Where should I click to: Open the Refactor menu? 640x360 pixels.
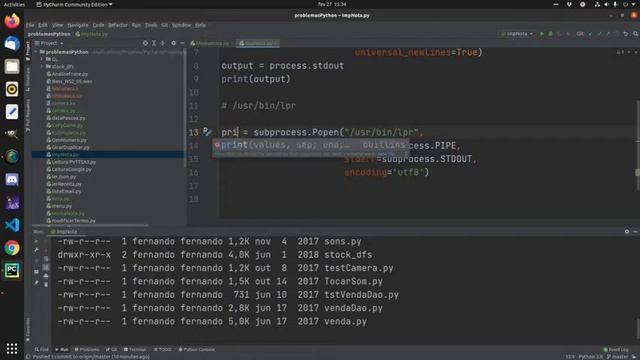tap(118, 25)
